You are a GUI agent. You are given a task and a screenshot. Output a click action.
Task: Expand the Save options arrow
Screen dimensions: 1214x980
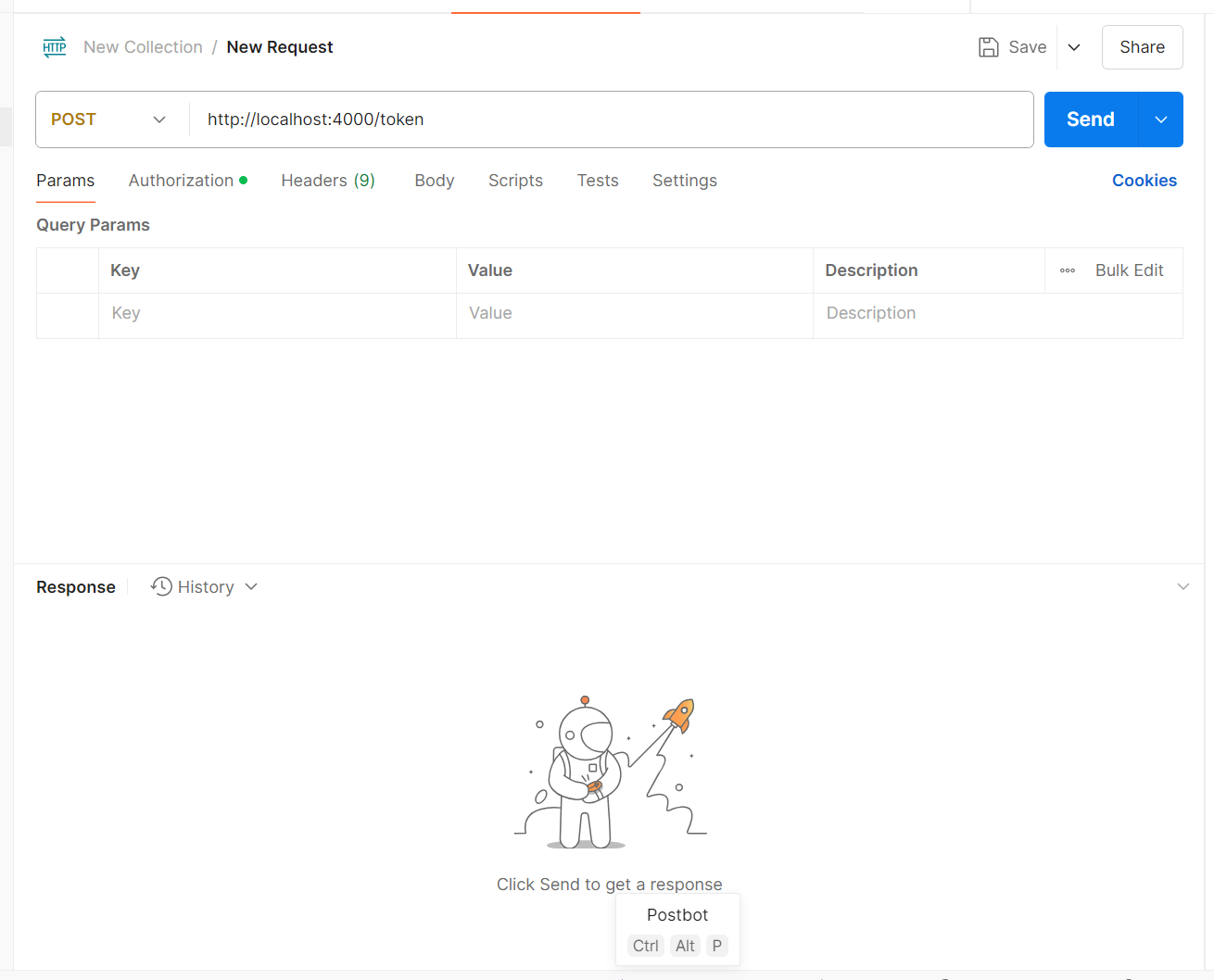tap(1074, 47)
